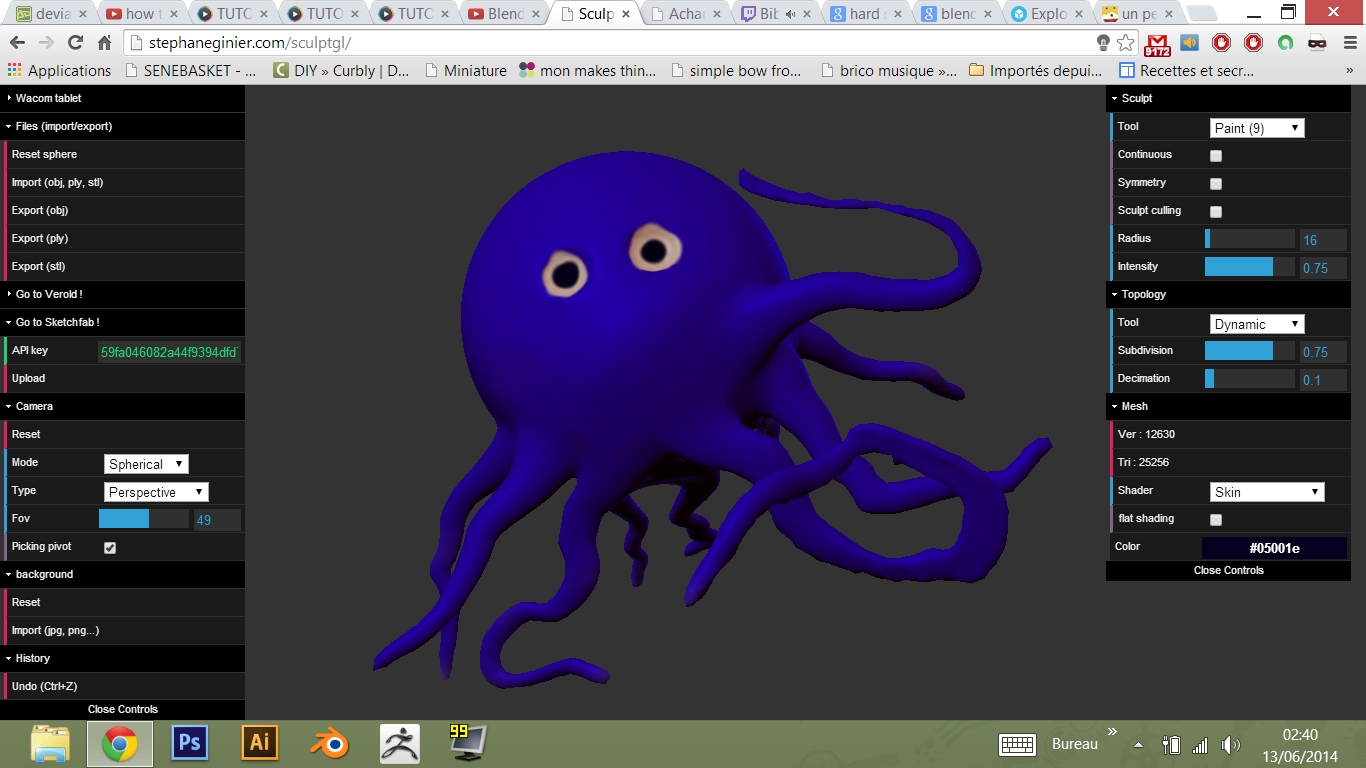The width and height of the screenshot is (1366, 768).
Task: Go back with the browser back arrow
Action: [17, 43]
